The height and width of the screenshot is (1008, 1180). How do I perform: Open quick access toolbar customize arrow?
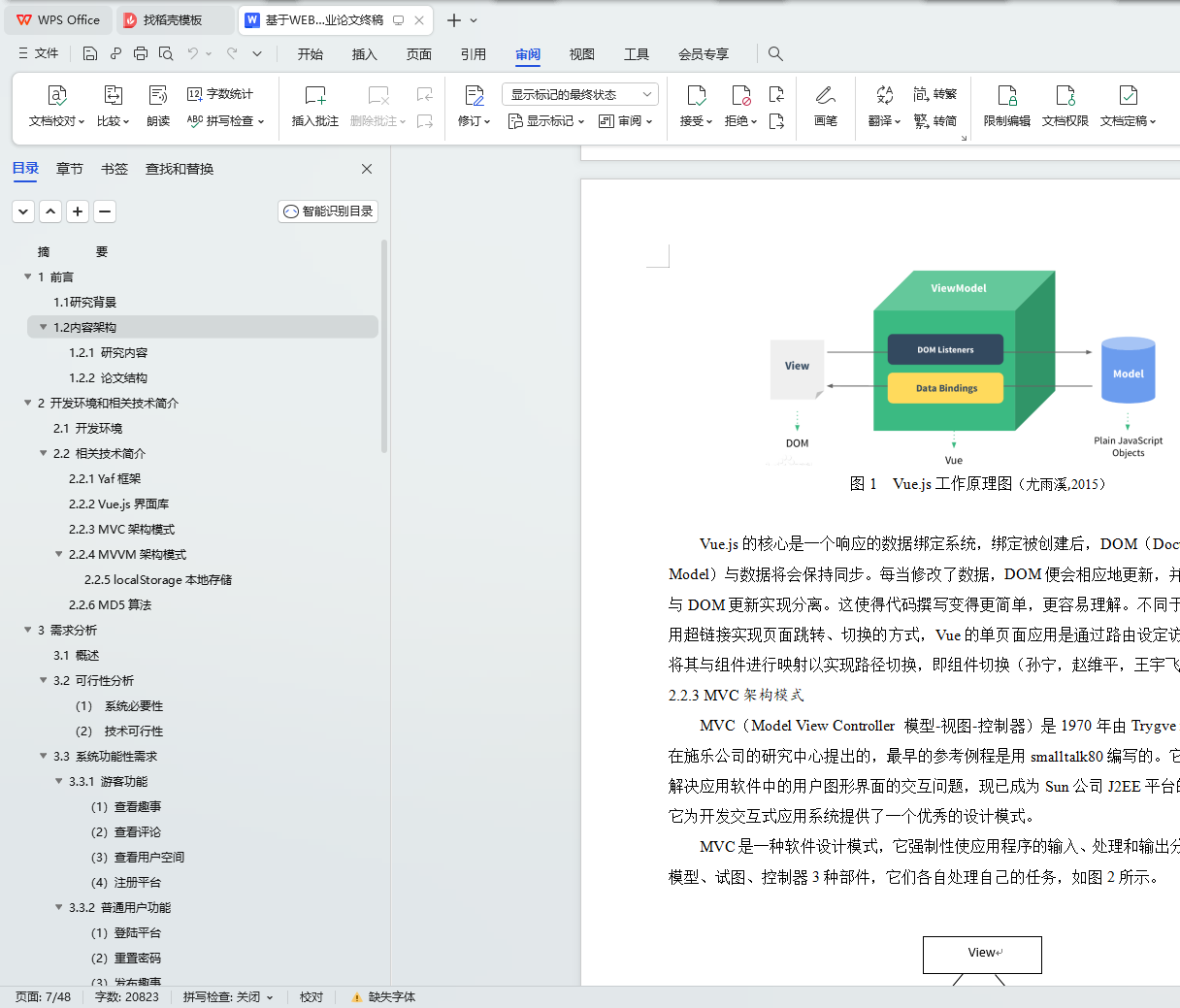[257, 53]
